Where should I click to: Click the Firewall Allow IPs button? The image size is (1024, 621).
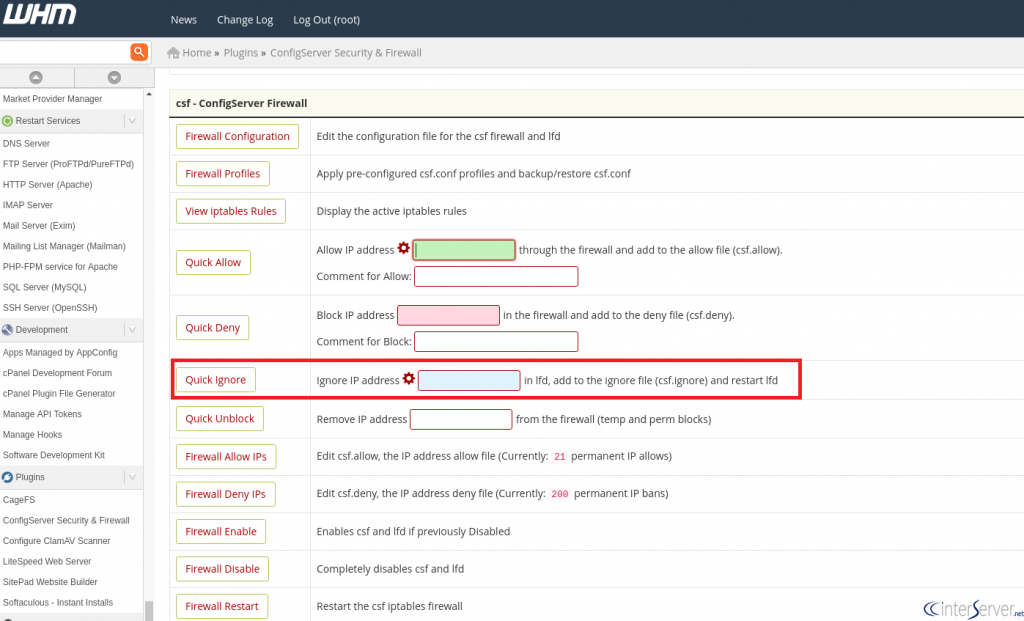tap(226, 456)
